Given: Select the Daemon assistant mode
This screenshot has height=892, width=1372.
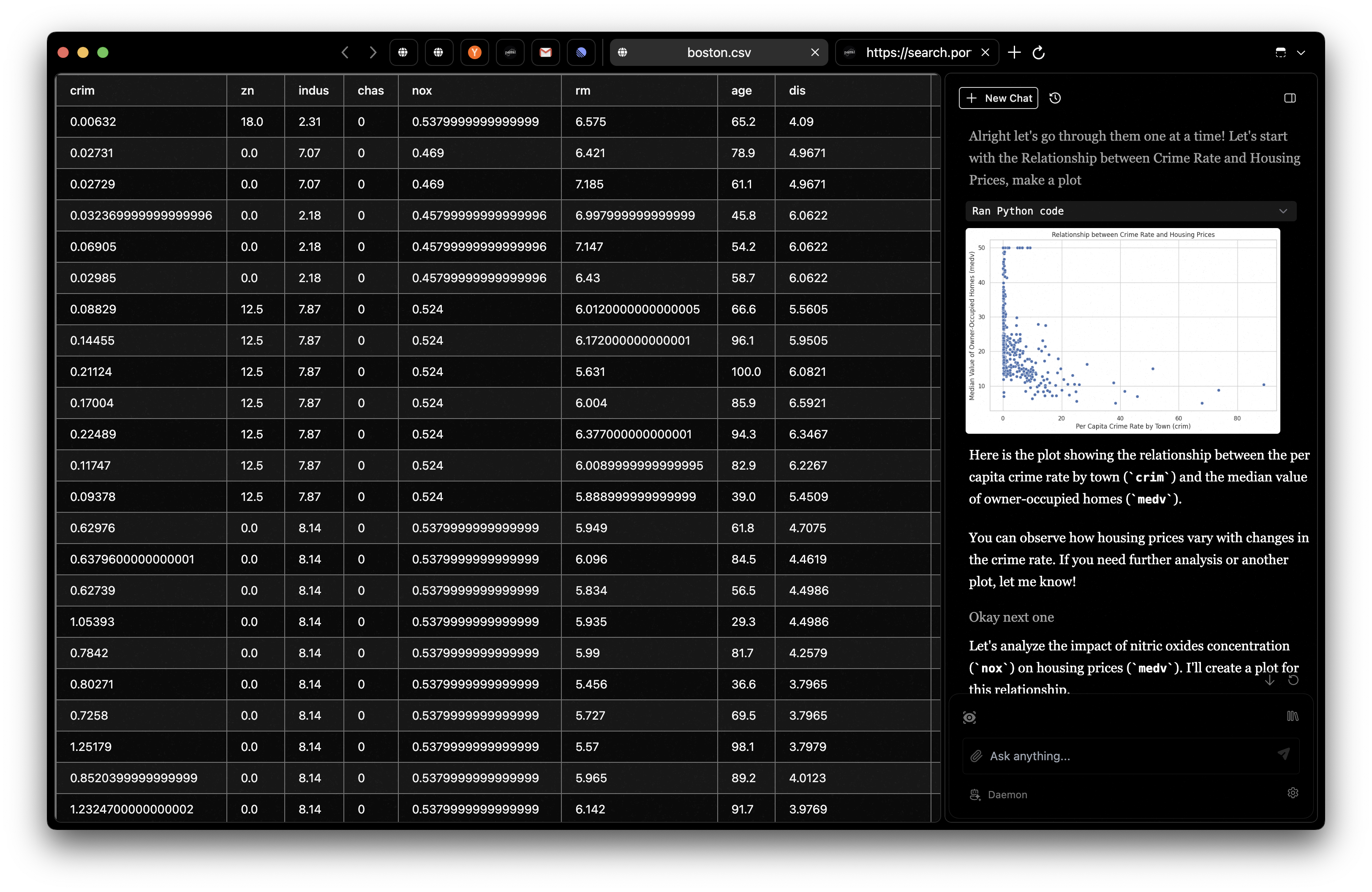Looking at the screenshot, I should 999,794.
